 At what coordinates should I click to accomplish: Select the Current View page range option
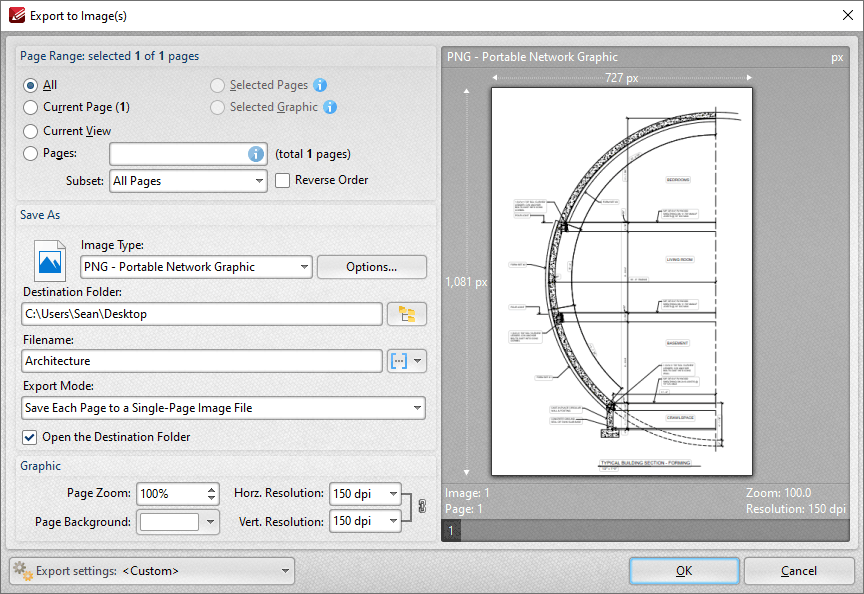[31, 130]
